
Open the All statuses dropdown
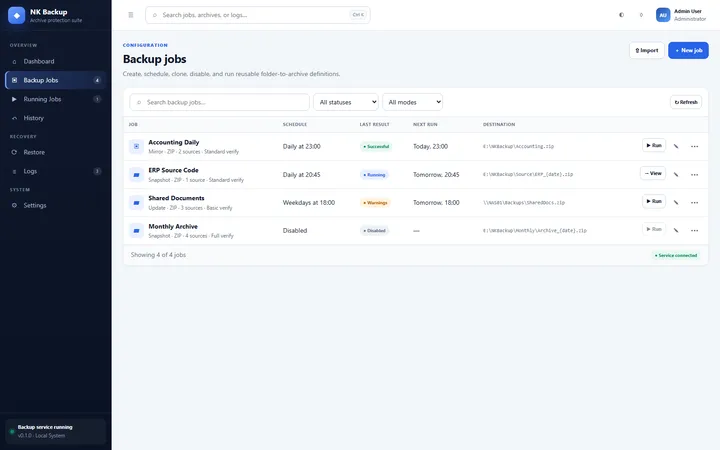346,102
